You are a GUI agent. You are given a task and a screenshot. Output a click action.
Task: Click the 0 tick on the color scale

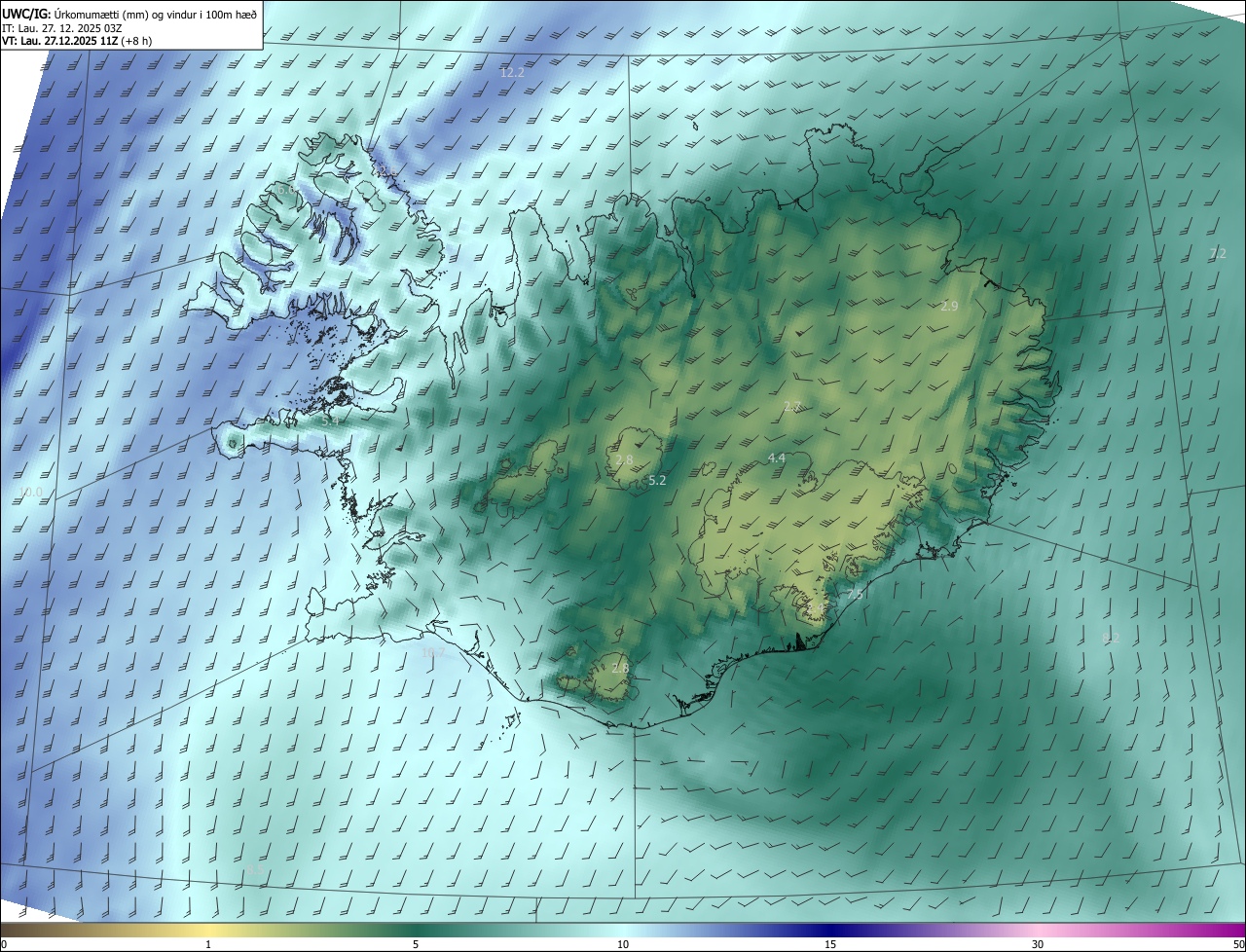point(4,944)
